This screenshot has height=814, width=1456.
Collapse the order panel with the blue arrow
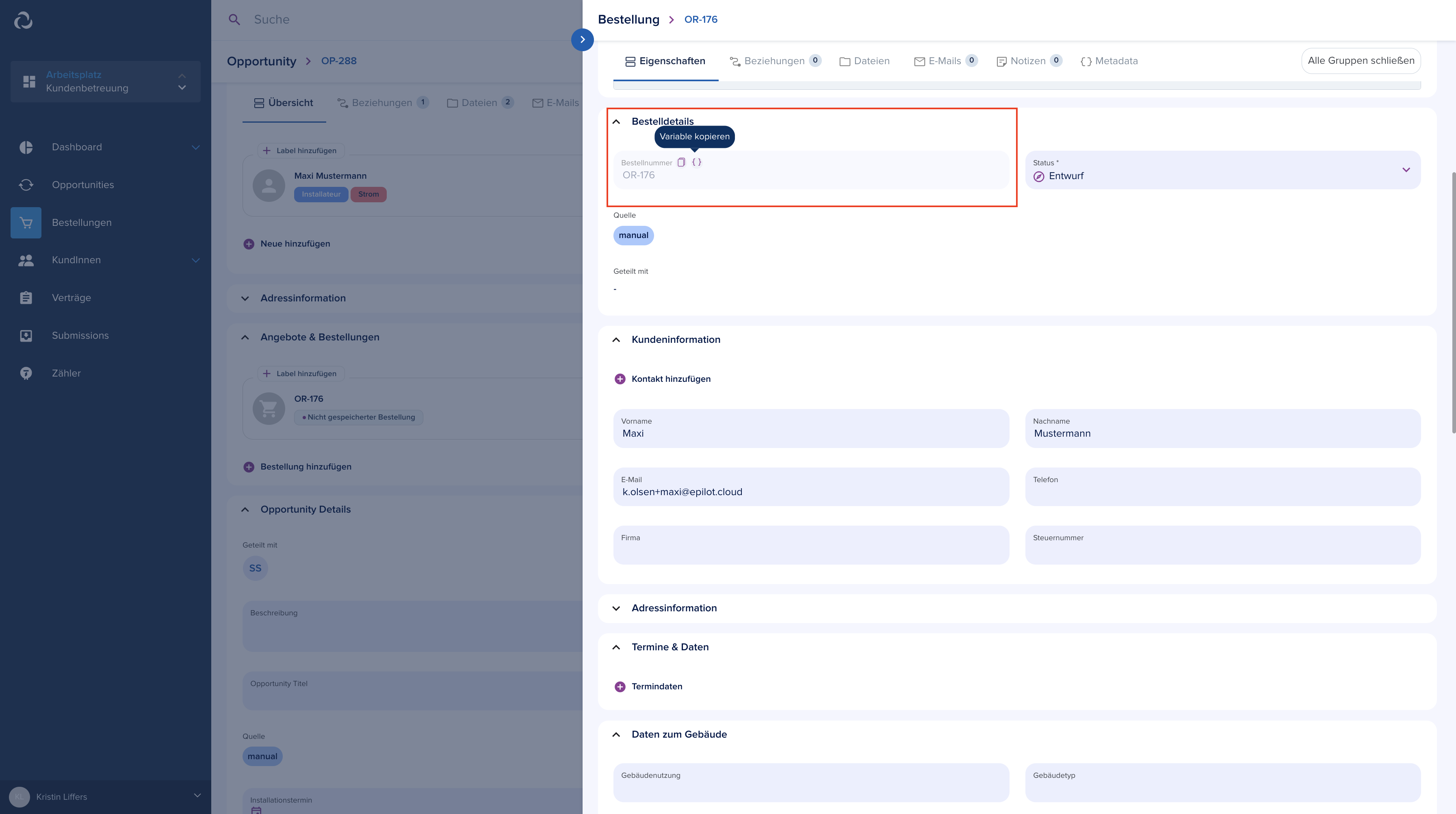pyautogui.click(x=582, y=39)
